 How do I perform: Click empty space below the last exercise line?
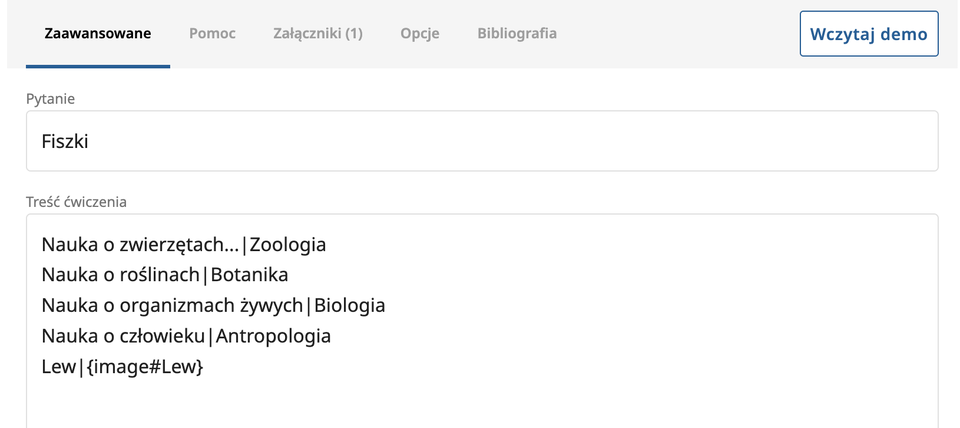481,405
